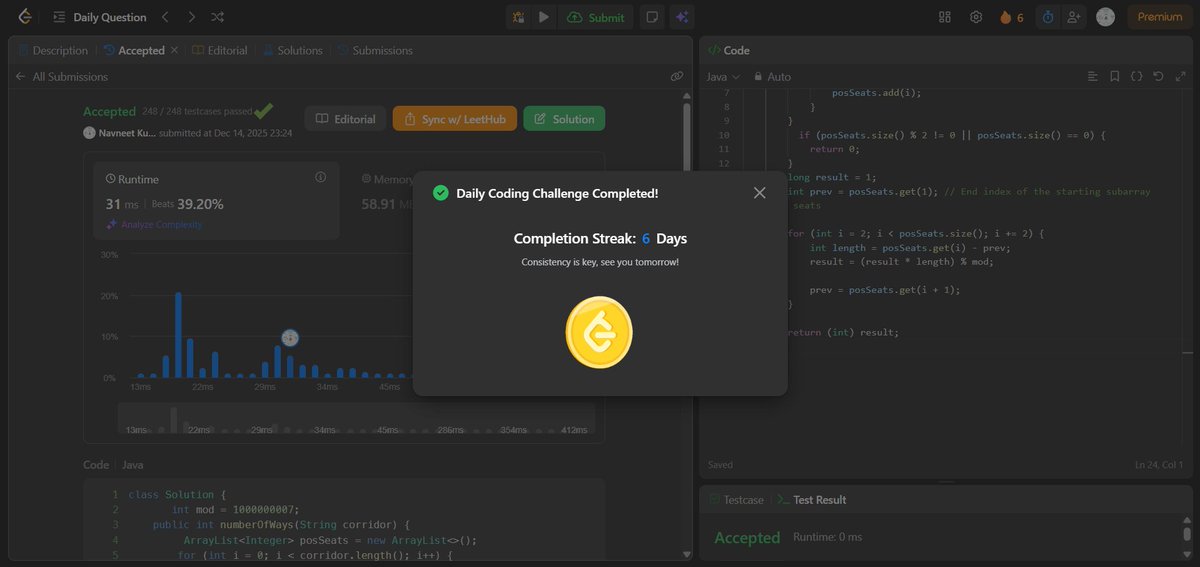This screenshot has width=1200, height=567.
Task: Toggle fullscreen editor icon
Action: pyautogui.click(x=1180, y=76)
